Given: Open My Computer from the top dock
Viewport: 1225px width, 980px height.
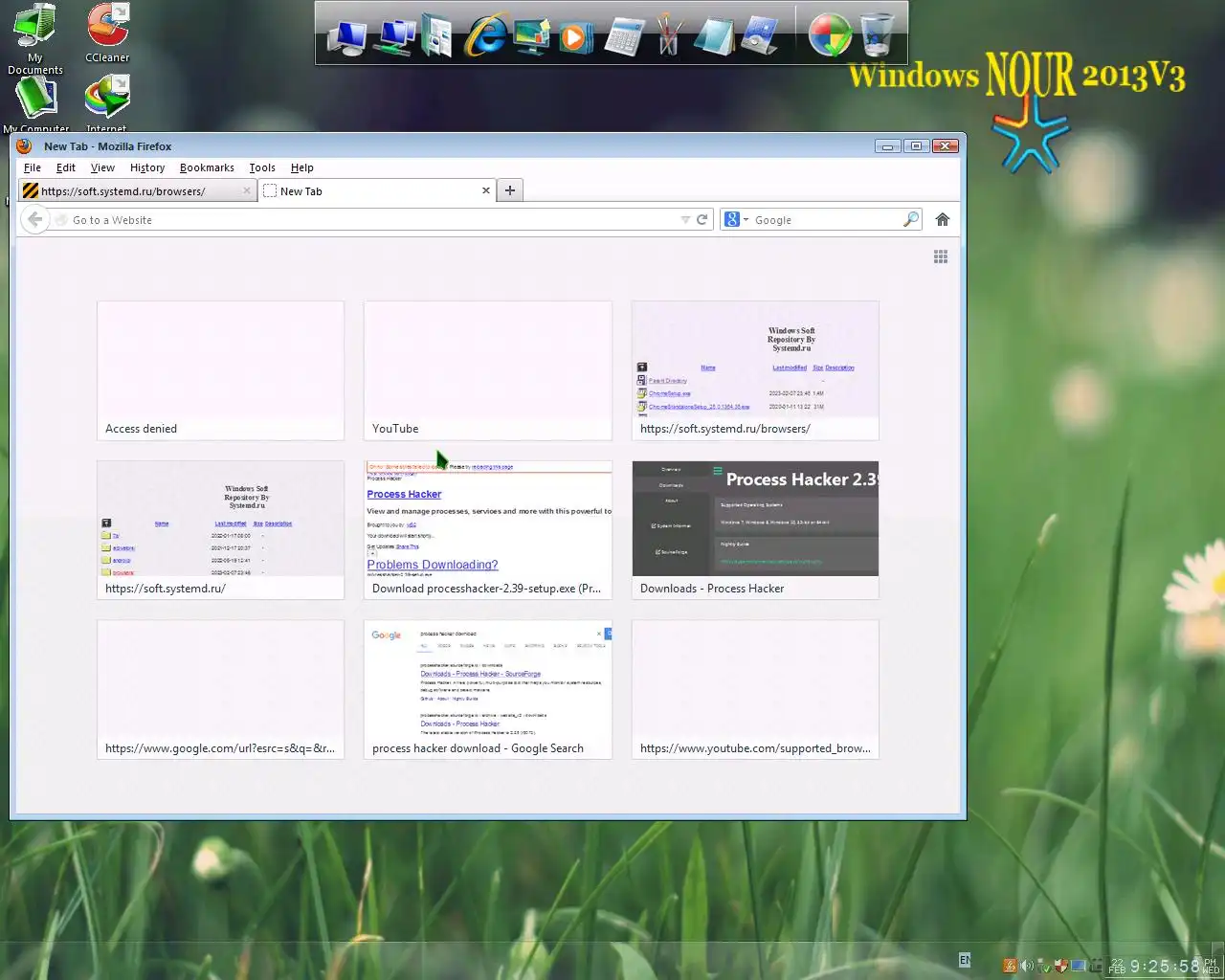Looking at the screenshot, I should click(346, 36).
